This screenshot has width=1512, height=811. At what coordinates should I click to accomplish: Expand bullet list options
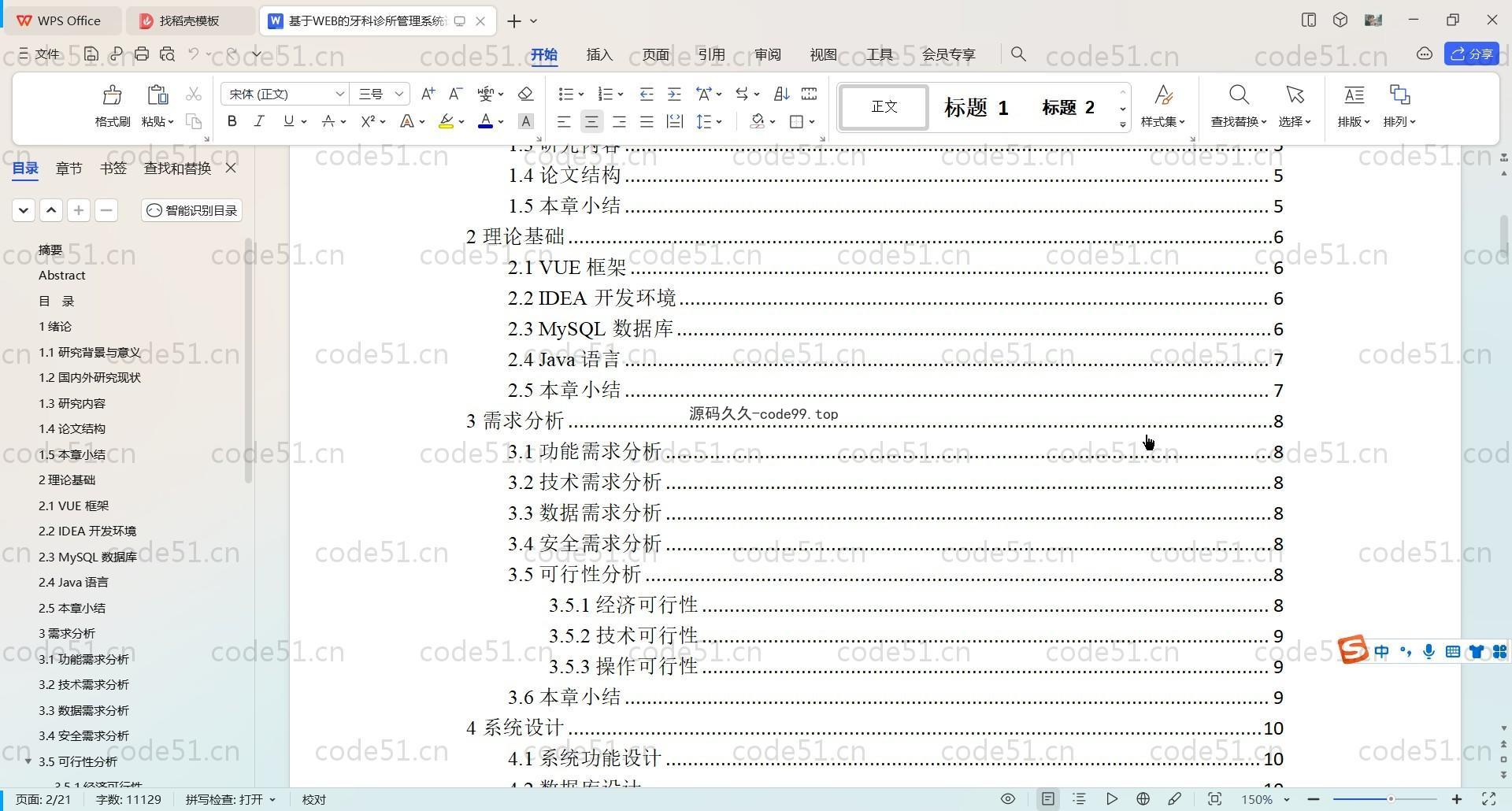(581, 94)
